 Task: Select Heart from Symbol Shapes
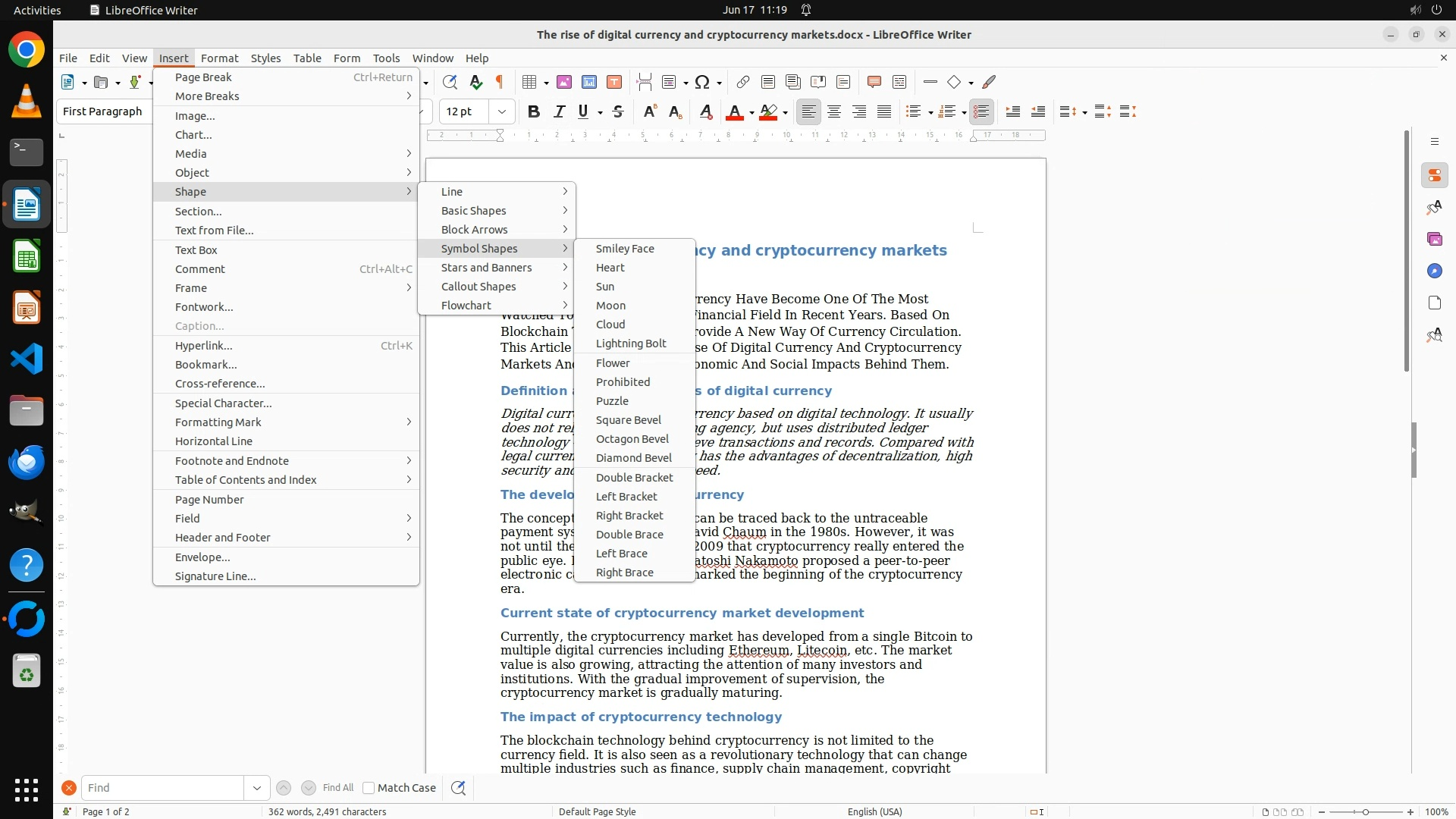[x=610, y=268]
